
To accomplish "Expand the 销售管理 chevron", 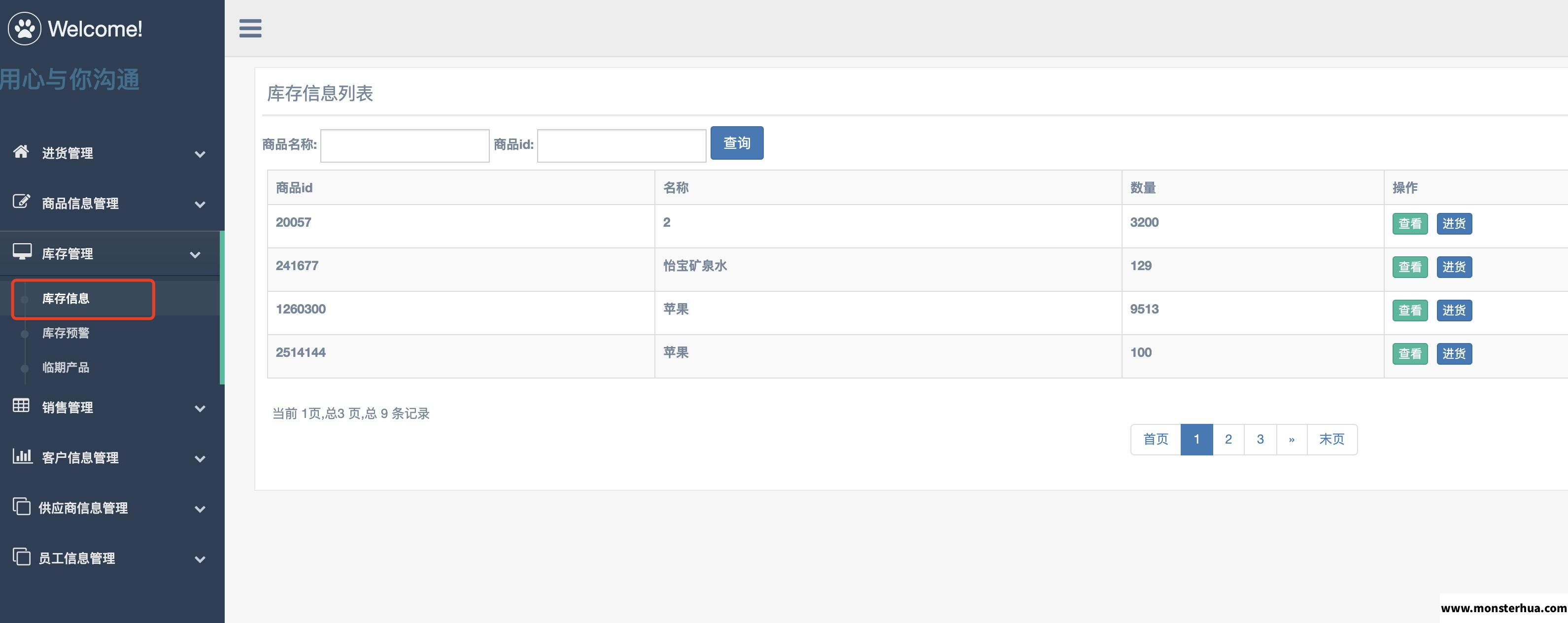I will click(200, 409).
